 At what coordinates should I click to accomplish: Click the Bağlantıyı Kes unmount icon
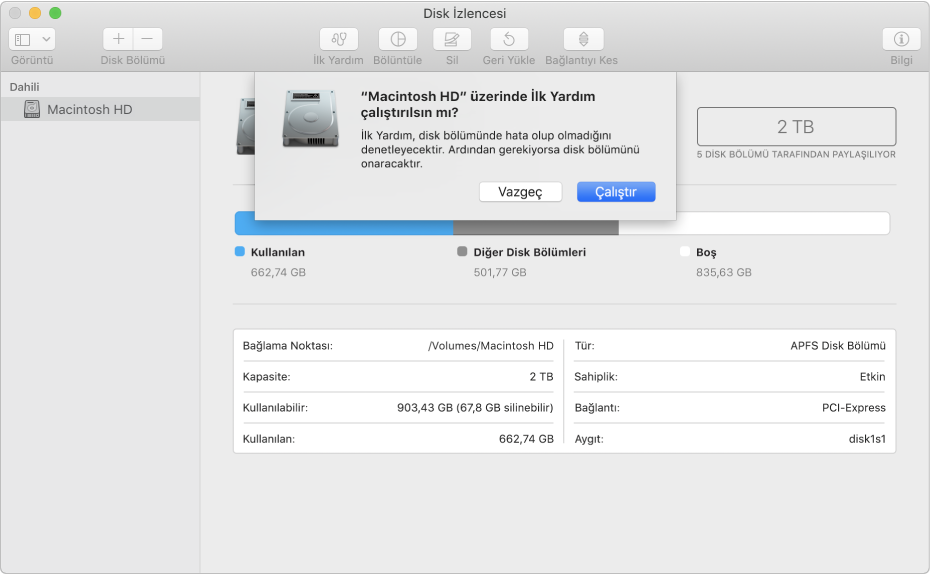click(x=583, y=39)
